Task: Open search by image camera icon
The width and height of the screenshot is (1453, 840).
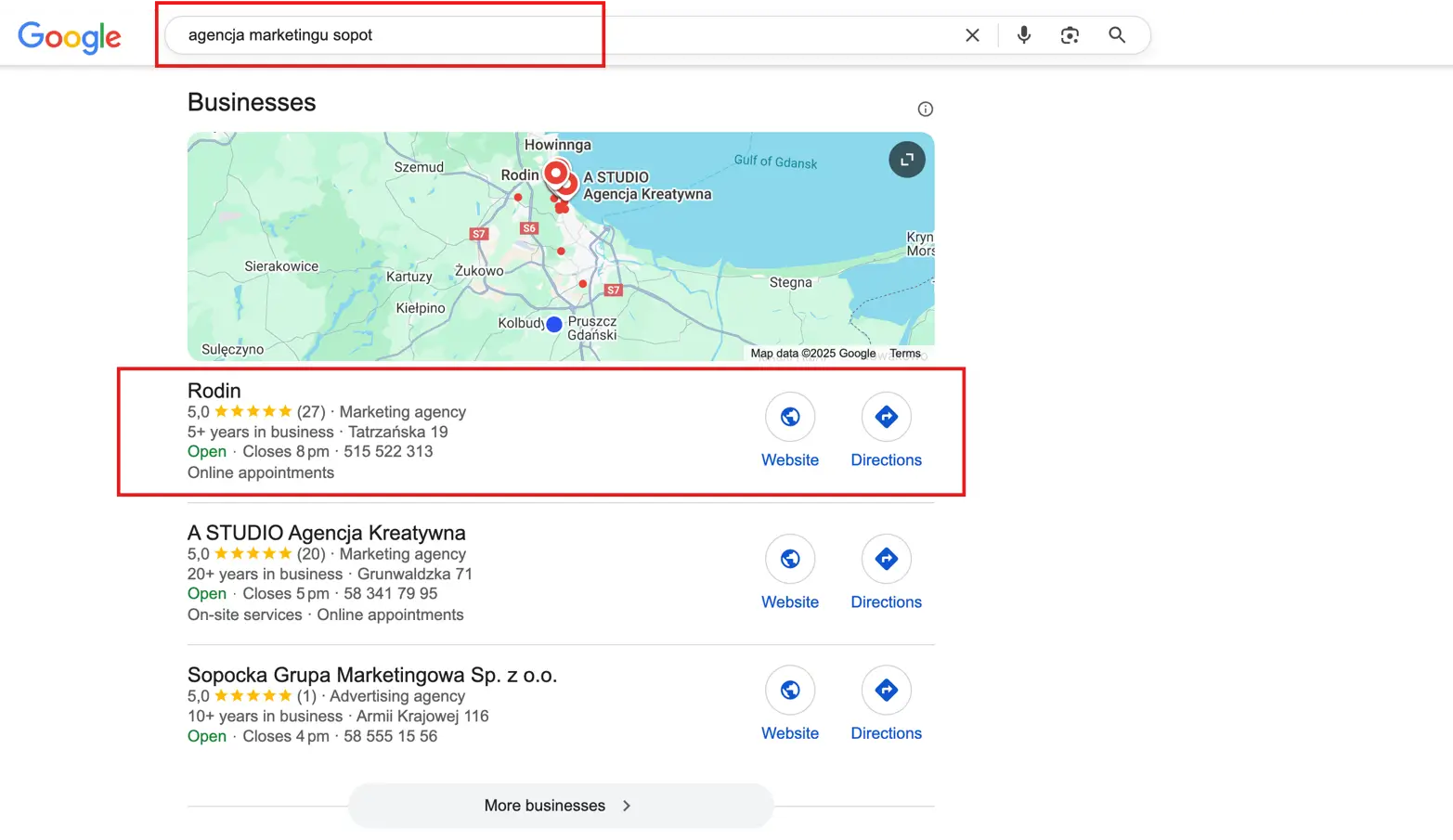Action: point(1070,35)
